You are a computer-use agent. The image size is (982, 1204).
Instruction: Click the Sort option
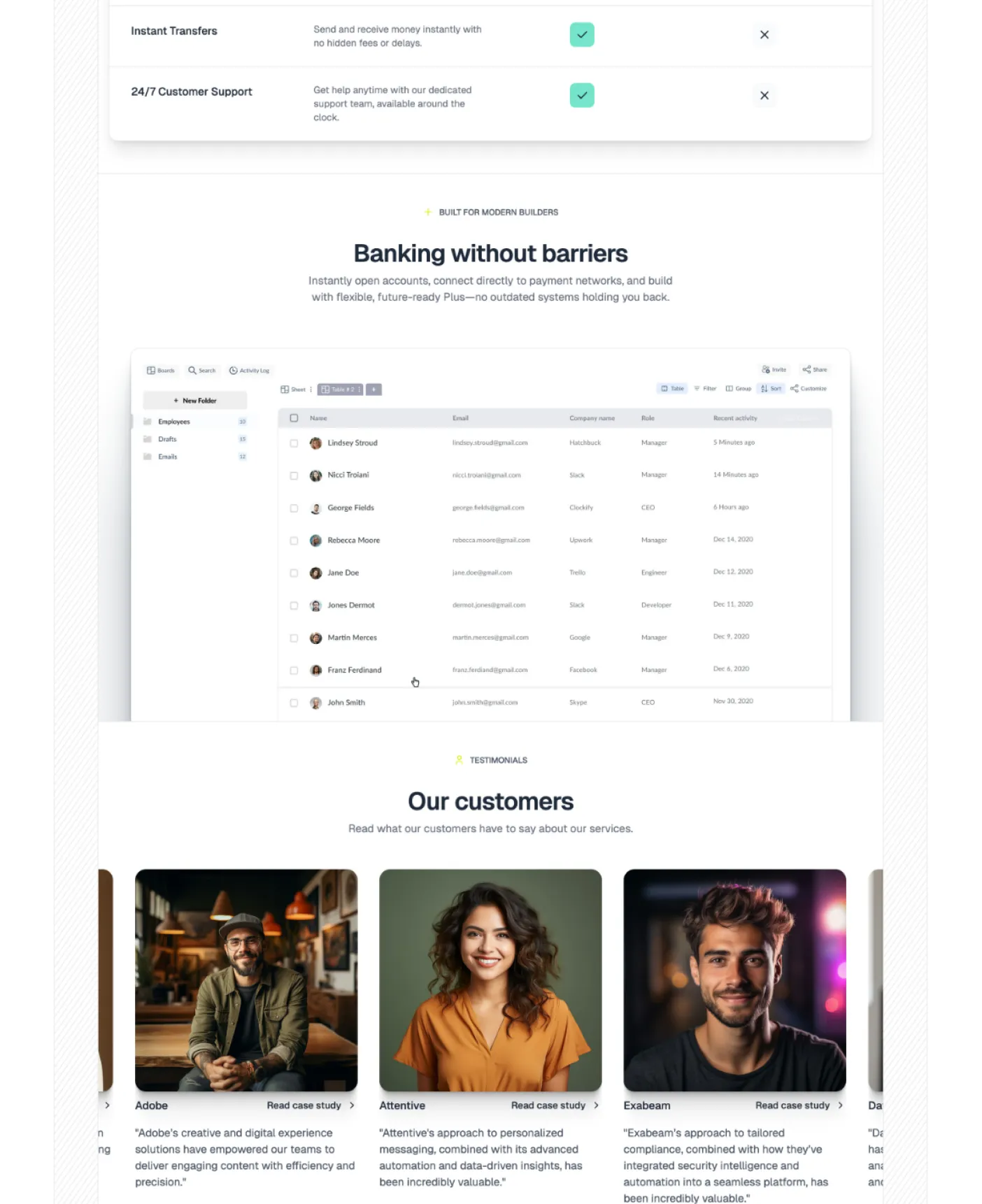pos(771,389)
